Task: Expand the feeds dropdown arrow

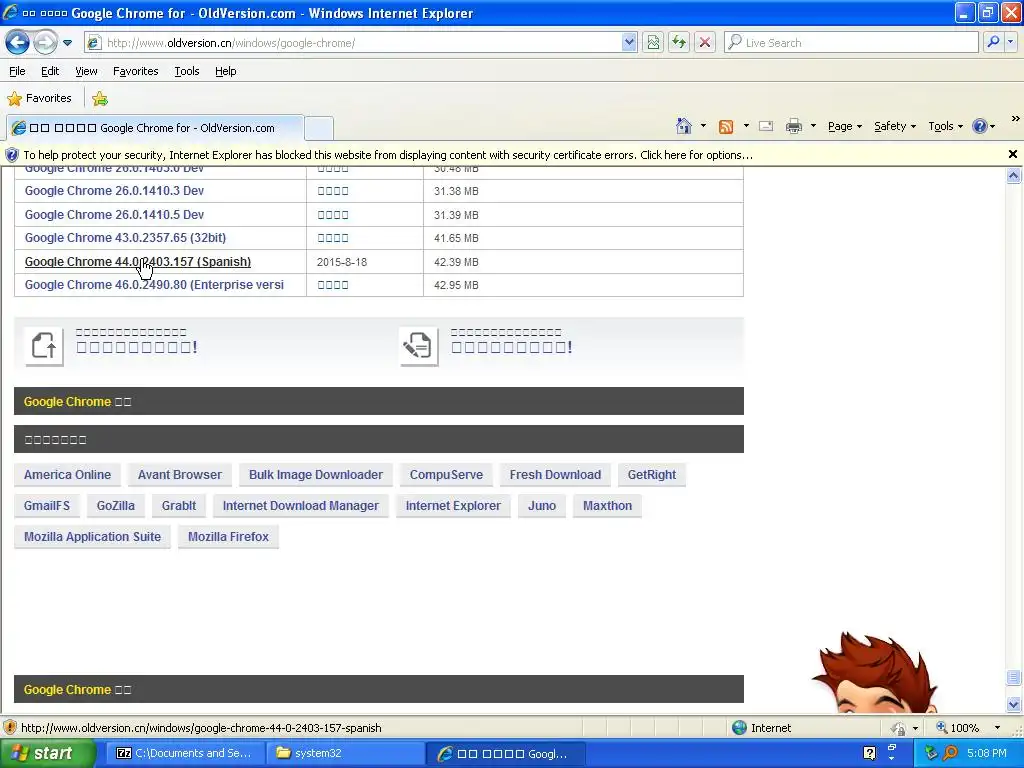Action: 746,126
